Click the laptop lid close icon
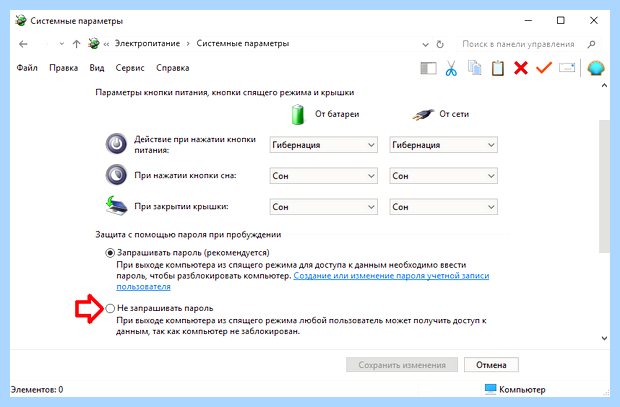The height and width of the screenshot is (407, 620). tap(117, 206)
